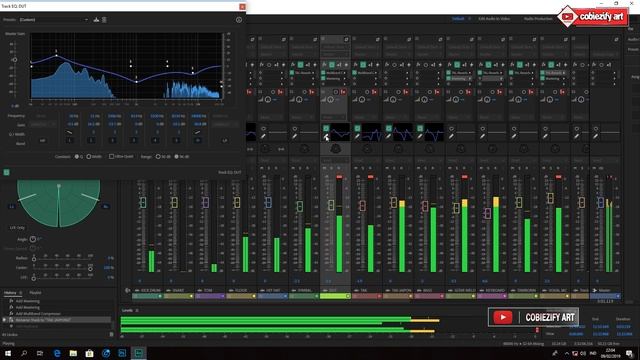Delete the current Track EQ preset
640x360 pixels.
(104, 20)
